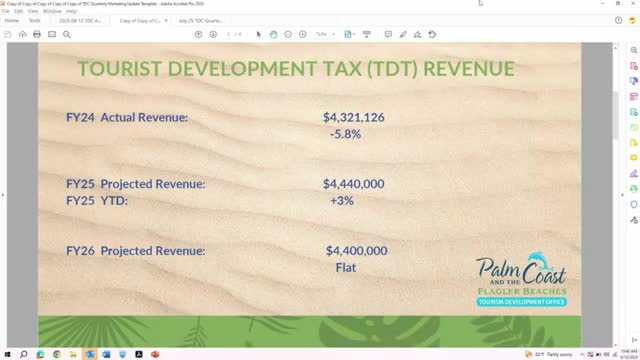Expand pane icon at bottom right

[634, 340]
